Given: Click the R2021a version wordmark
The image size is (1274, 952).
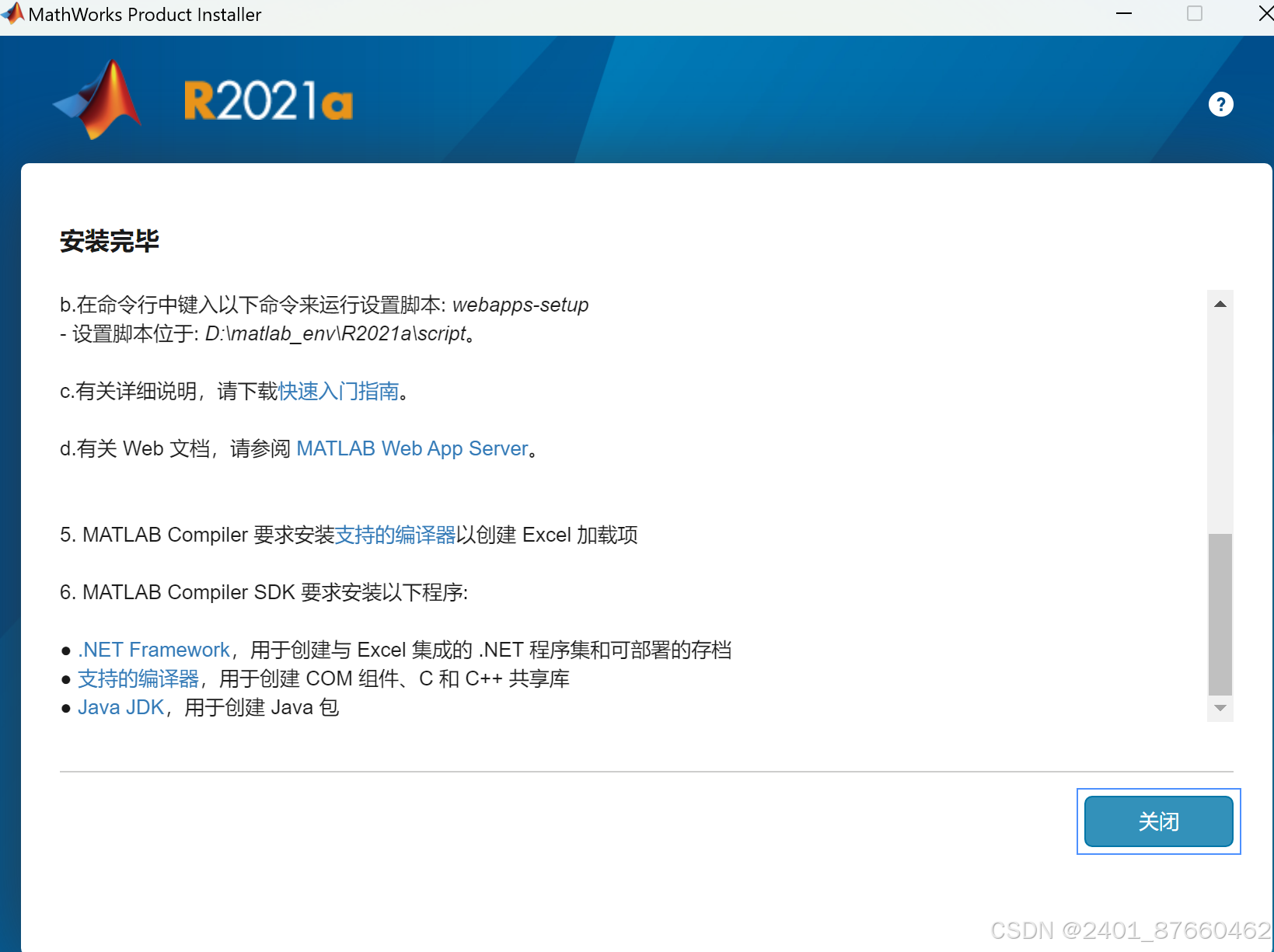Looking at the screenshot, I should point(268,99).
